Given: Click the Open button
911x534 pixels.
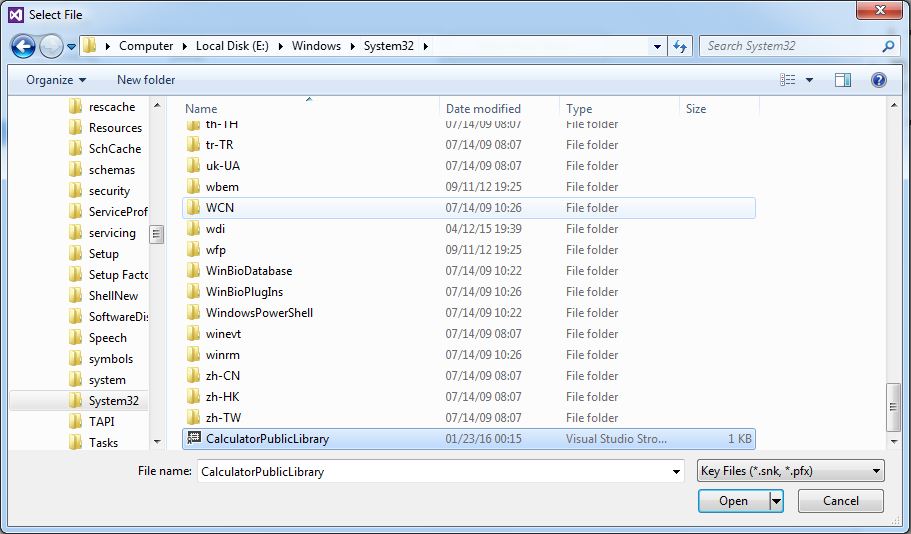Looking at the screenshot, I should [x=734, y=501].
